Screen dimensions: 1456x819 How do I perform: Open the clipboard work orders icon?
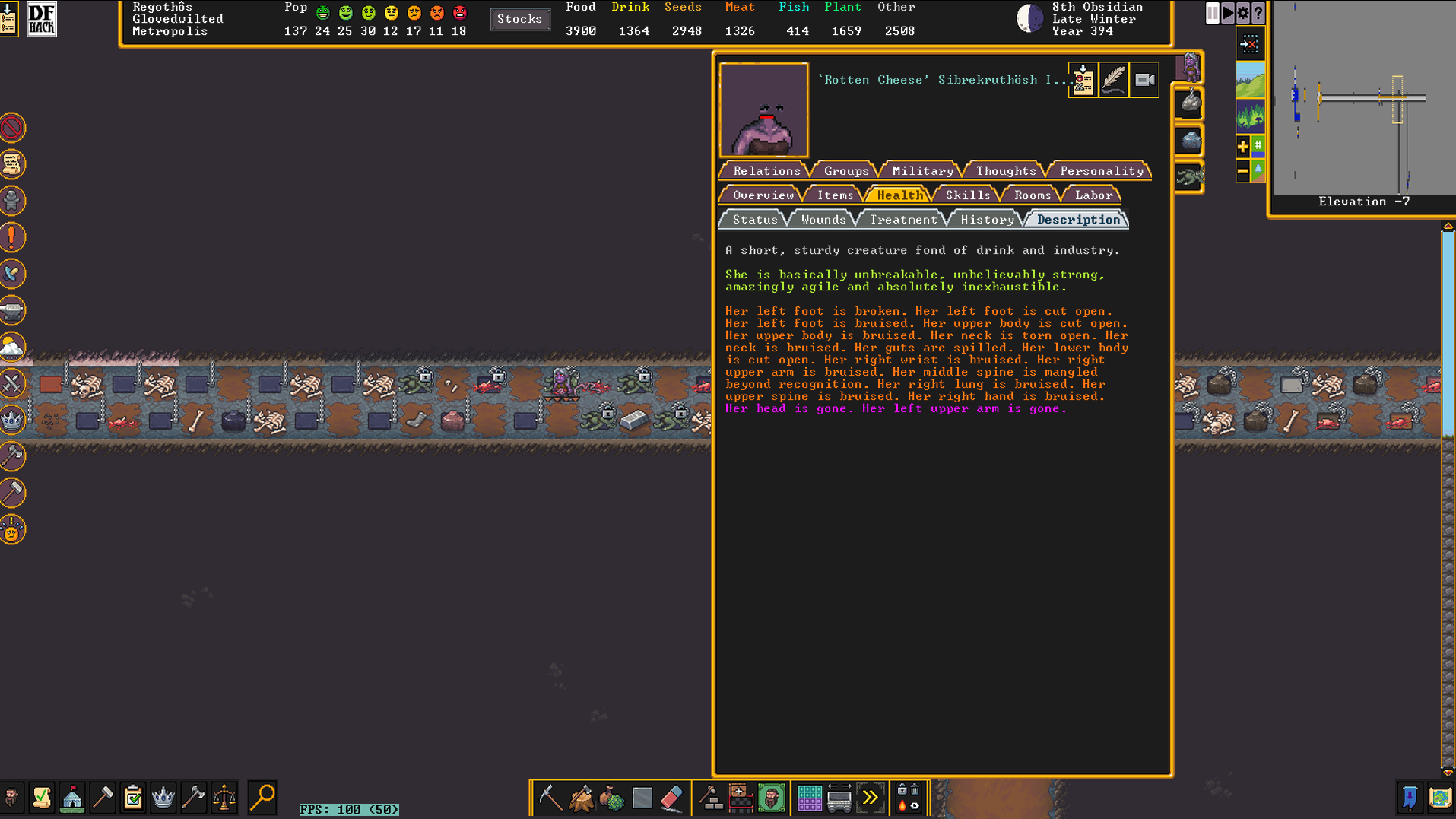(x=133, y=798)
